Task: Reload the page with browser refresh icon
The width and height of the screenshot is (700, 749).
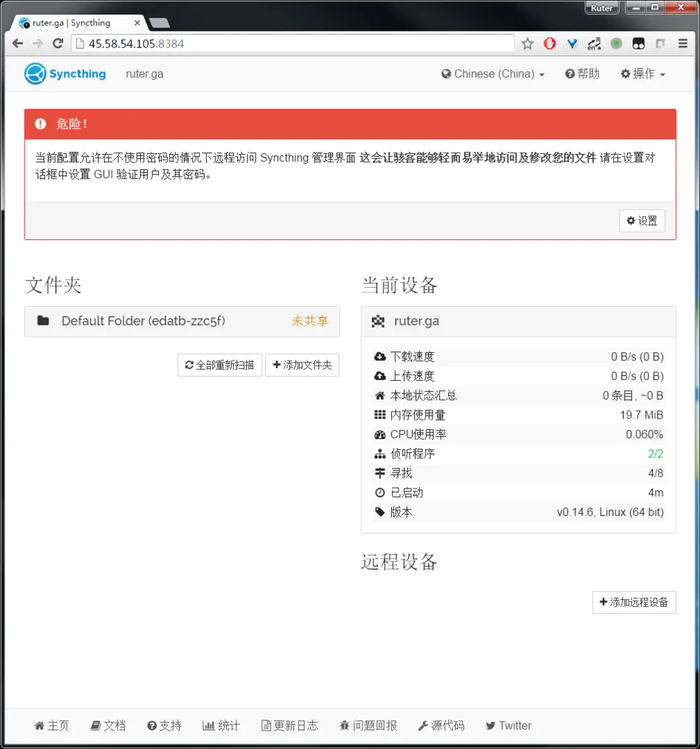Action: coord(58,43)
